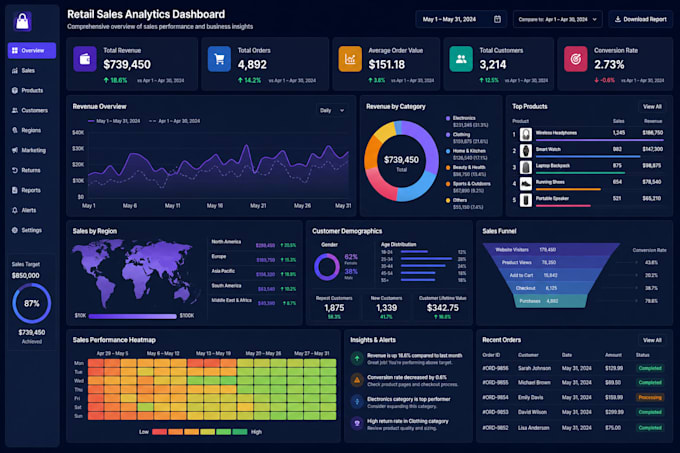Image resolution: width=680 pixels, height=453 pixels.
Task: Click the Revenue column header in Top Products
Action: click(x=653, y=121)
